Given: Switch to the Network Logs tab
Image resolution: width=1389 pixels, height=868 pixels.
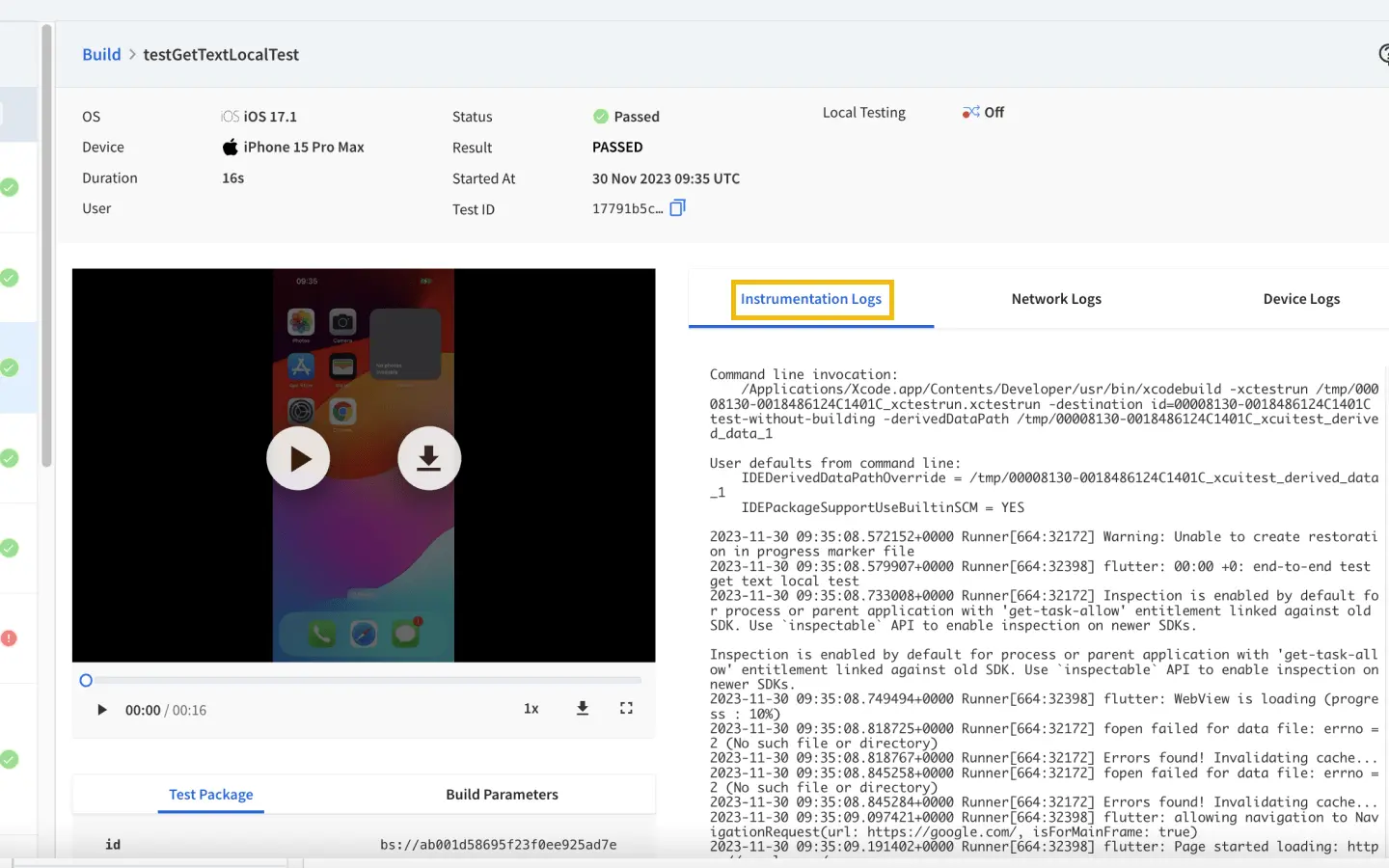Looking at the screenshot, I should click(x=1055, y=299).
